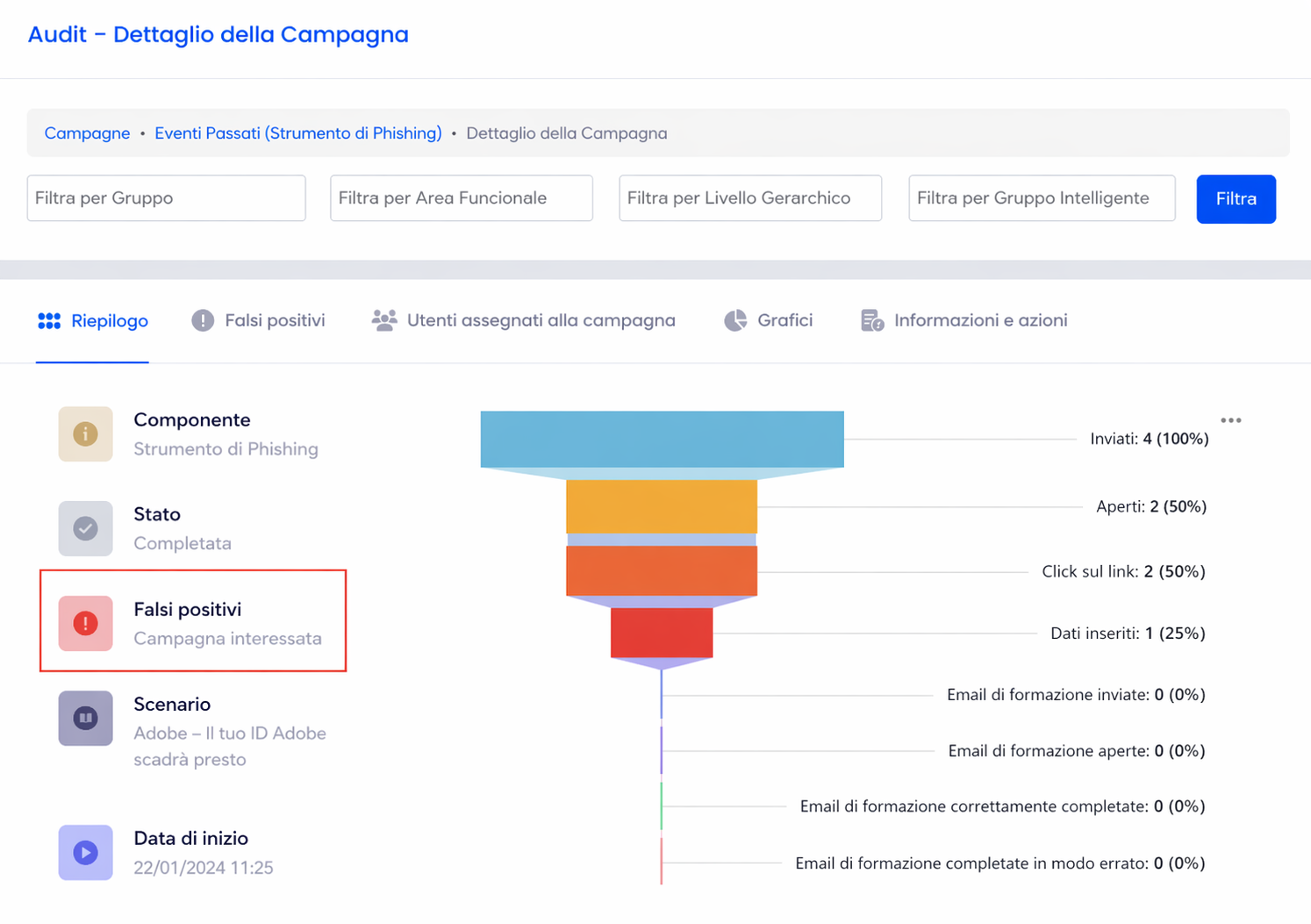The image size is (1311, 924).
Task: Click the Data di inizio play icon
Action: tap(85, 852)
